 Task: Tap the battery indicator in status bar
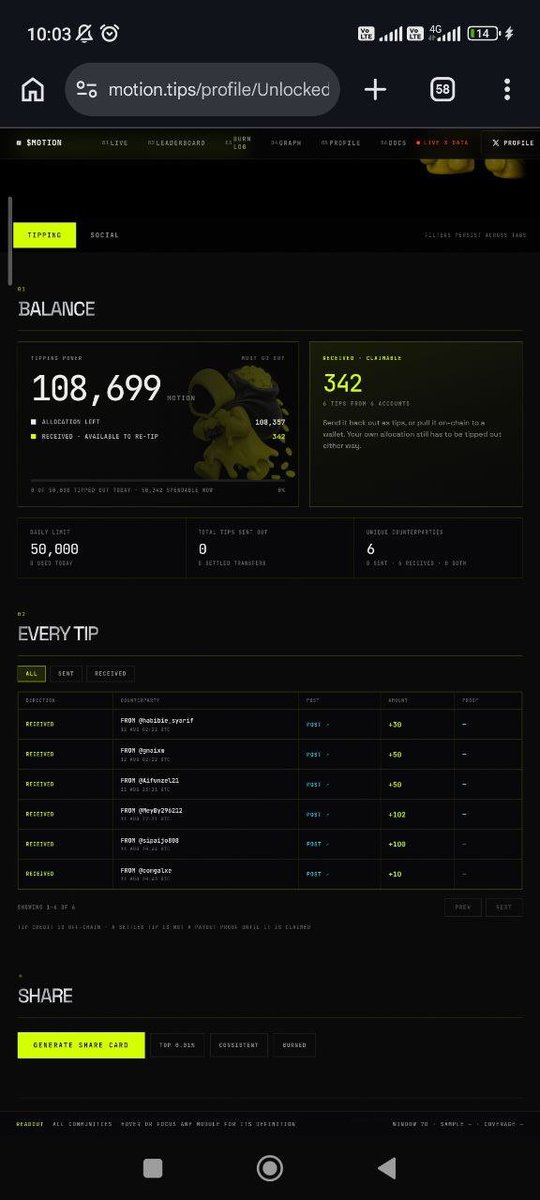click(482, 34)
